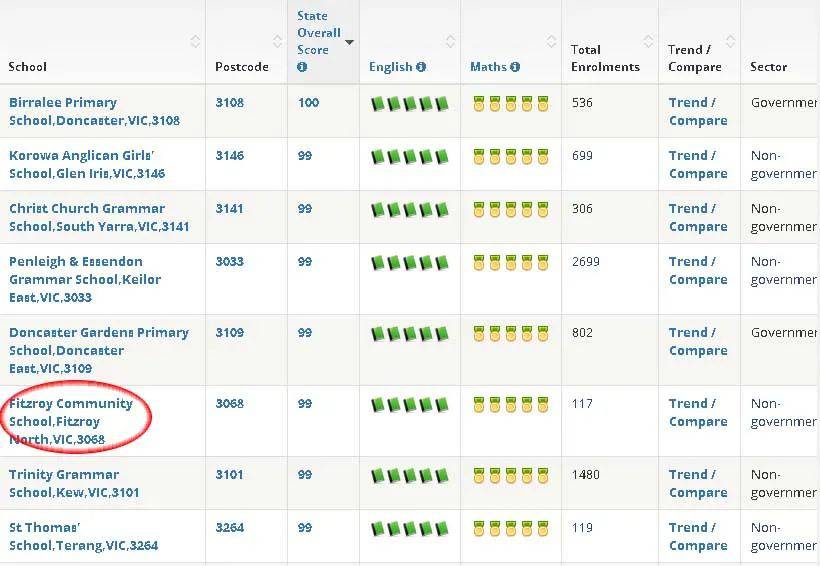Click English book rating for Korowa Anglican
The image size is (820, 566).
pyautogui.click(x=410, y=157)
